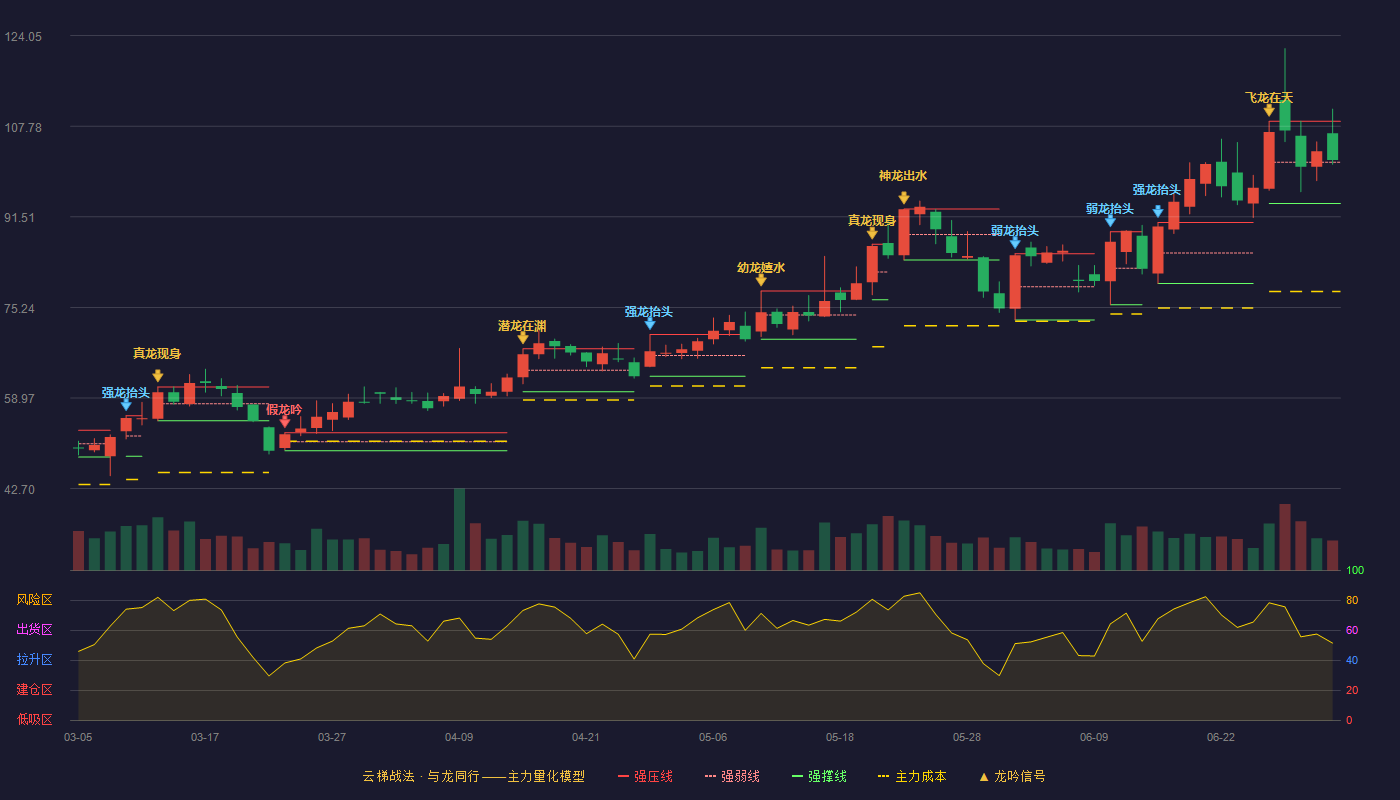Select the 低吸区 zone label
This screenshot has height=800, width=1400.
tap(34, 719)
